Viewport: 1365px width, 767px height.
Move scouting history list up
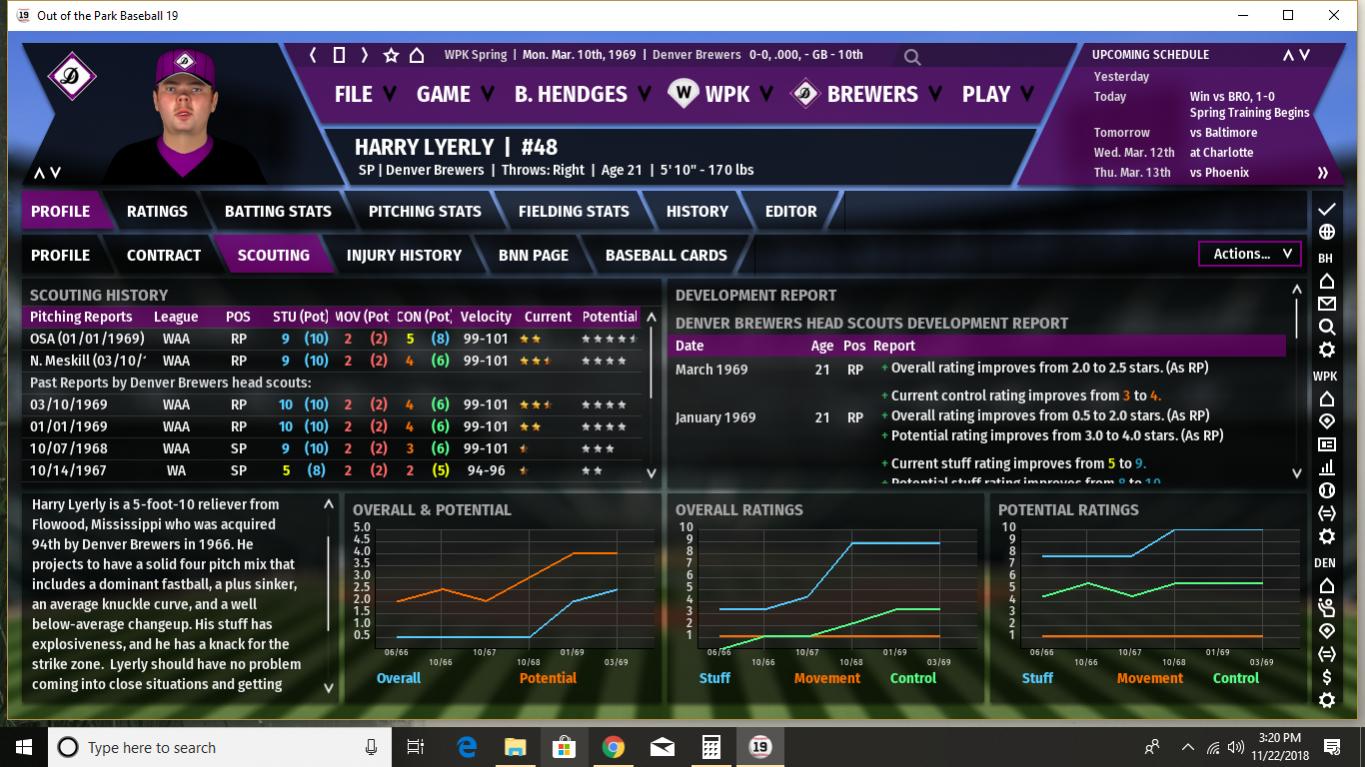(x=651, y=317)
